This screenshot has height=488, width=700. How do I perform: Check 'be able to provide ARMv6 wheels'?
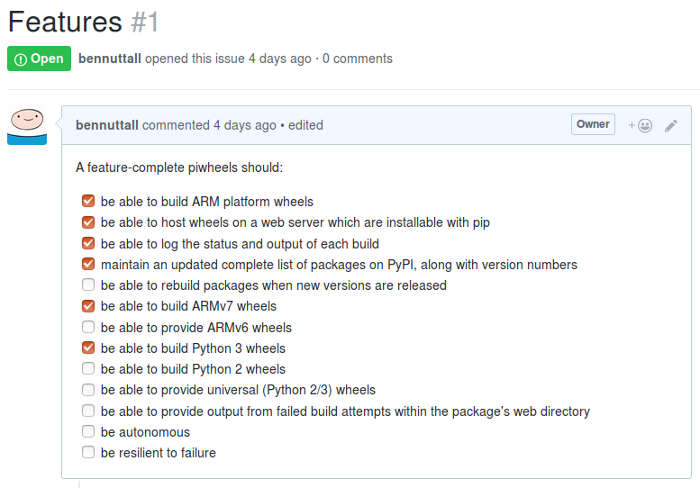(x=88, y=327)
